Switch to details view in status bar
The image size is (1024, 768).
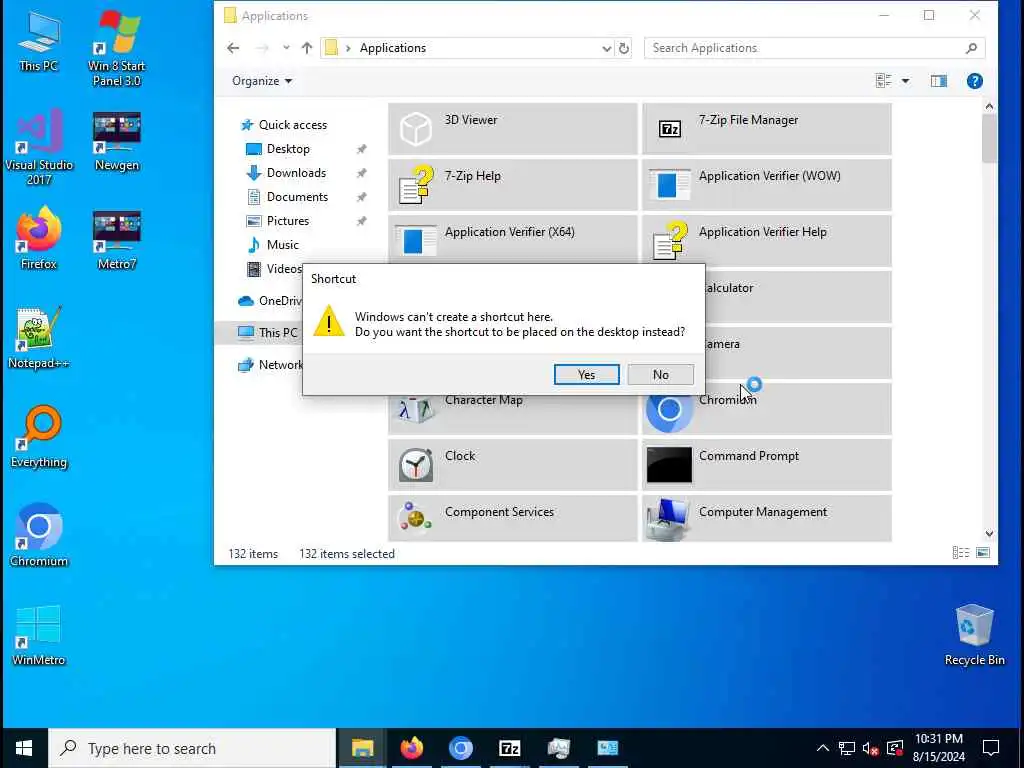(x=961, y=553)
